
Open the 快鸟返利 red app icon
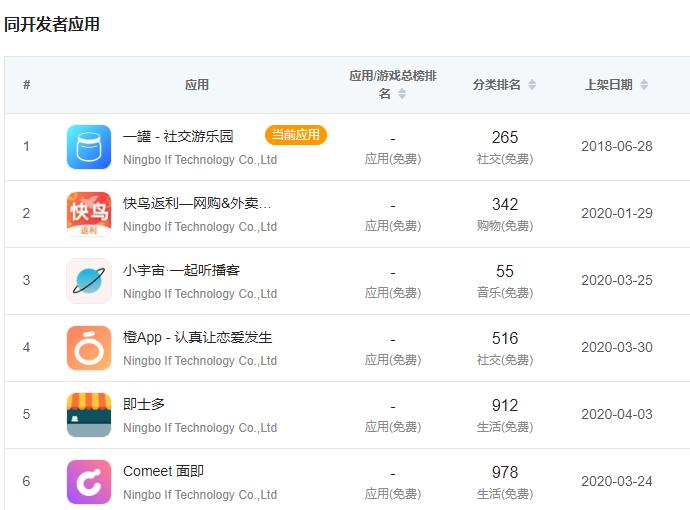[x=89, y=214]
